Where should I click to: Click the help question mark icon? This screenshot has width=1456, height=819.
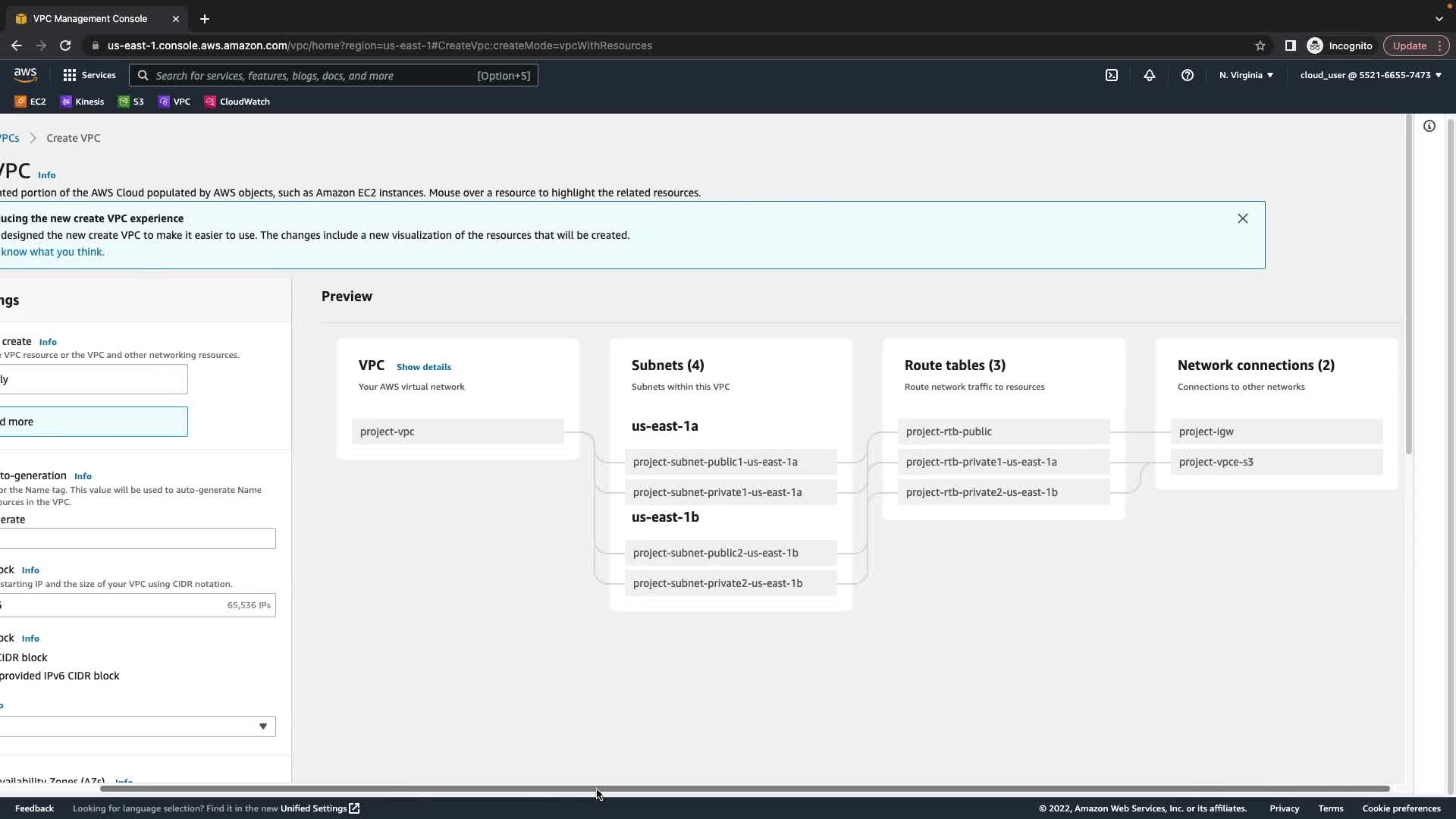[x=1188, y=75]
